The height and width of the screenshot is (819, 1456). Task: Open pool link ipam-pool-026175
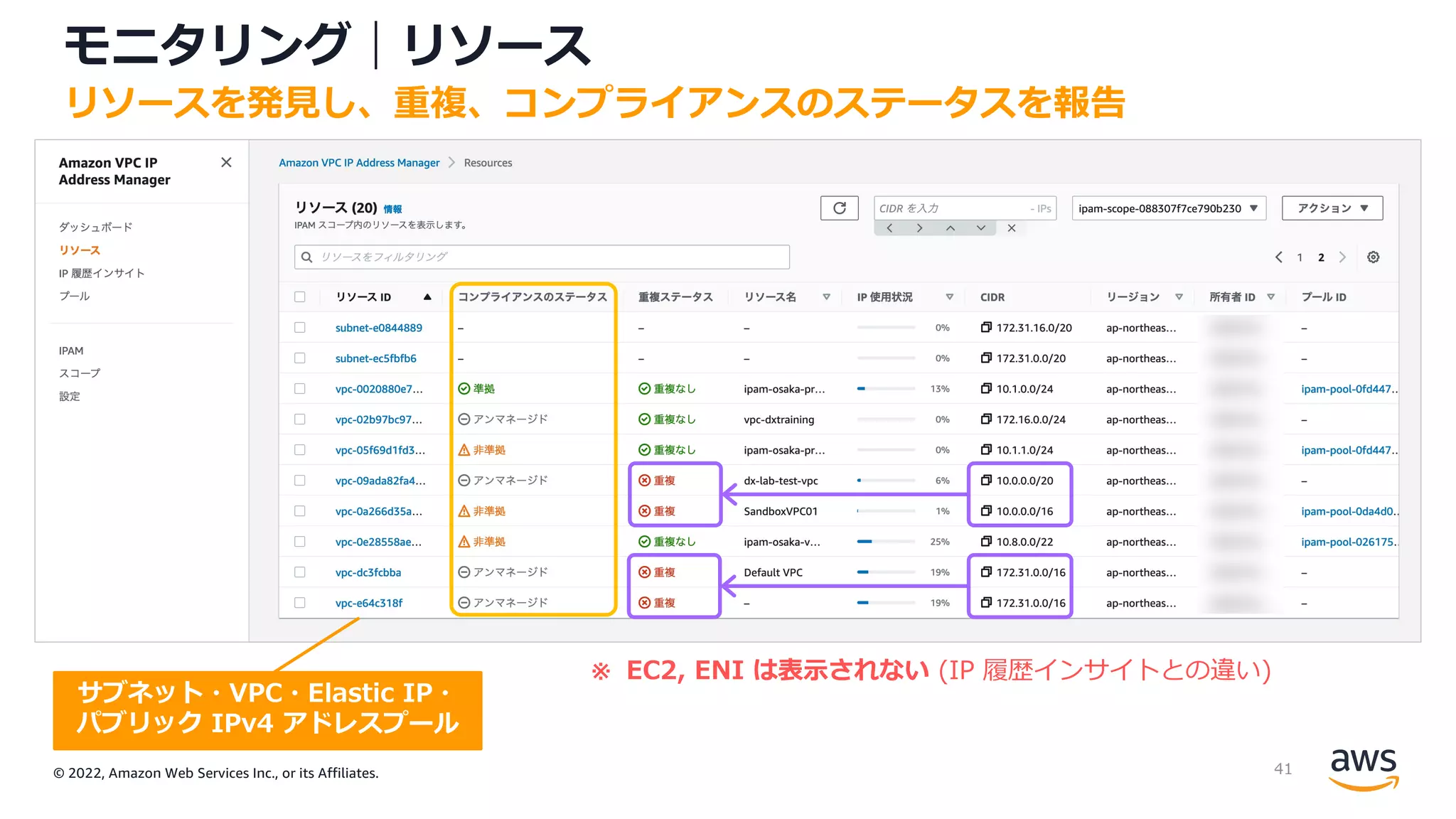click(x=1349, y=542)
